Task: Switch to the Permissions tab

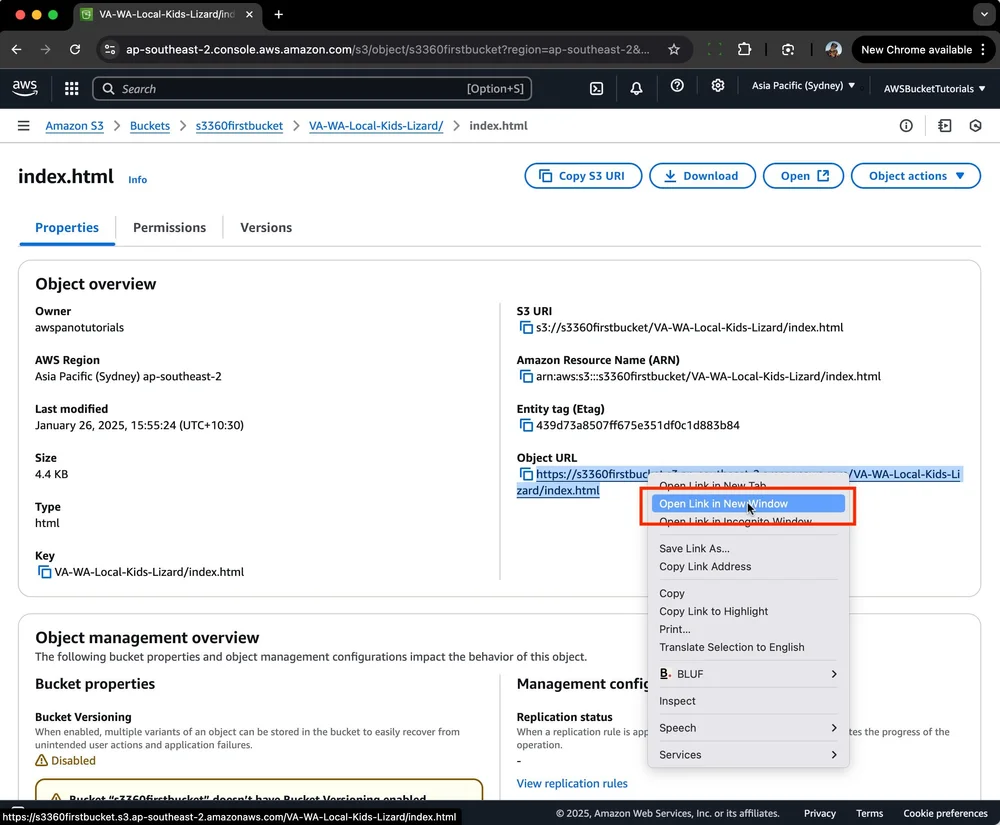Action: 169,228
